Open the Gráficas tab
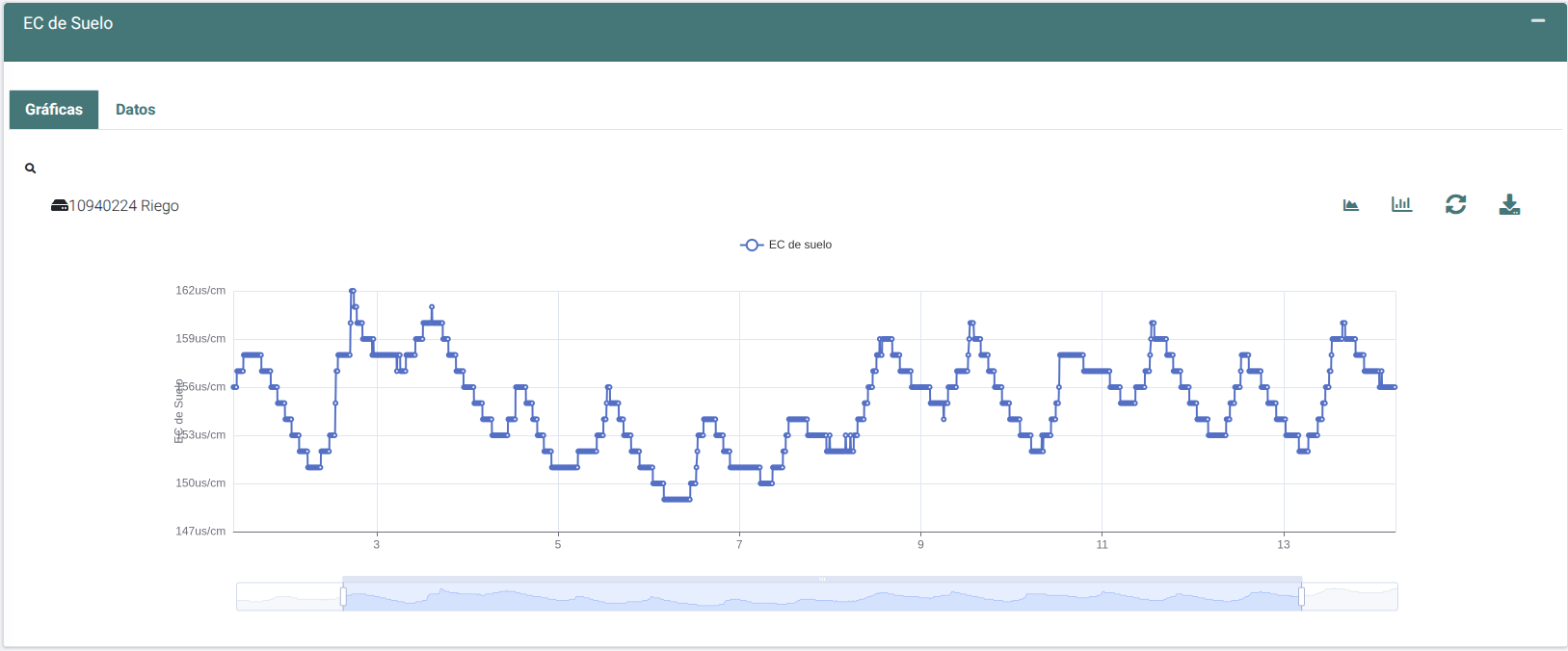This screenshot has height=651, width=1568. click(54, 110)
